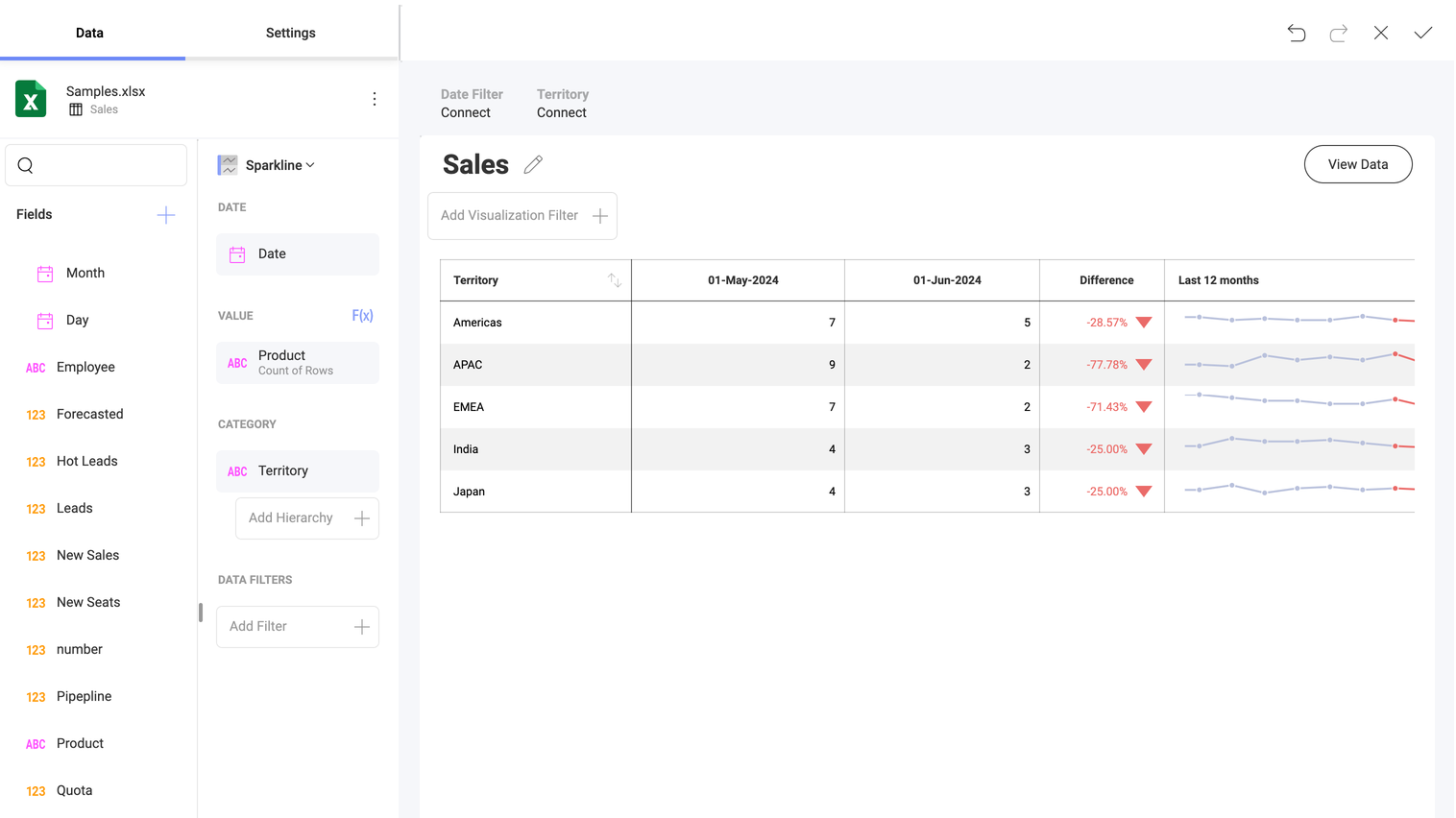Click the Last 12 months column header
1456x818 pixels.
(1290, 280)
